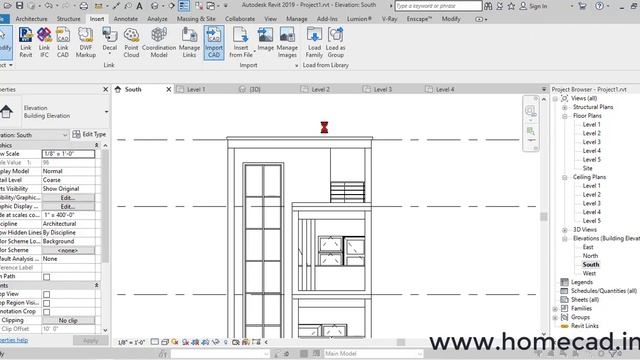Open the Architecture ribbon tab
Viewport: 640px width, 360px height.
pos(31,19)
